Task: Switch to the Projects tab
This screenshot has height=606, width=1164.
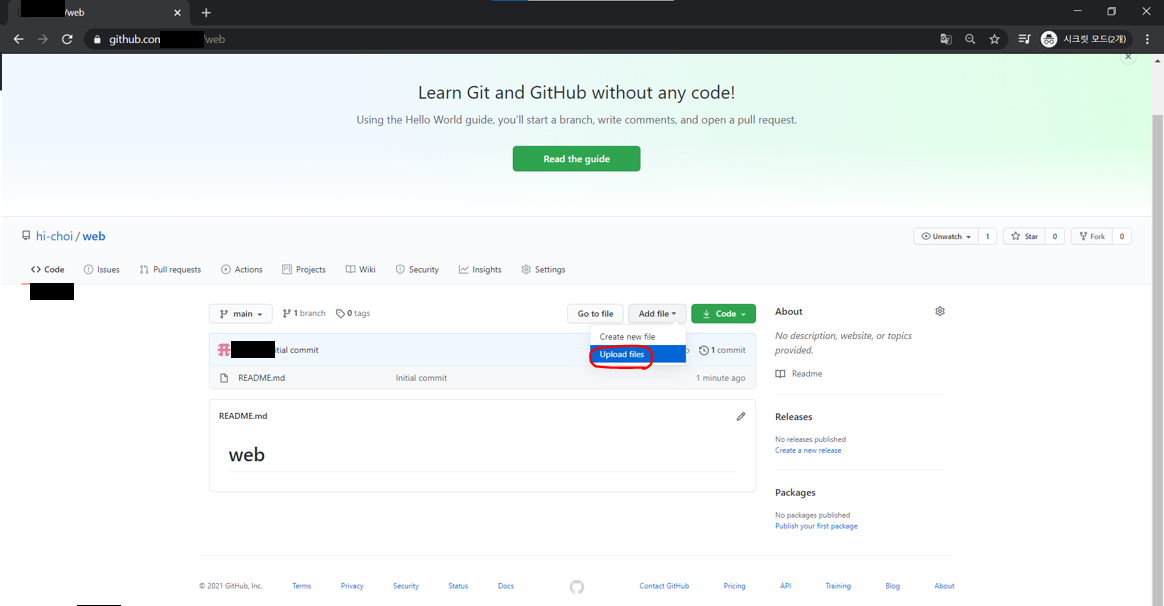Action: [304, 270]
